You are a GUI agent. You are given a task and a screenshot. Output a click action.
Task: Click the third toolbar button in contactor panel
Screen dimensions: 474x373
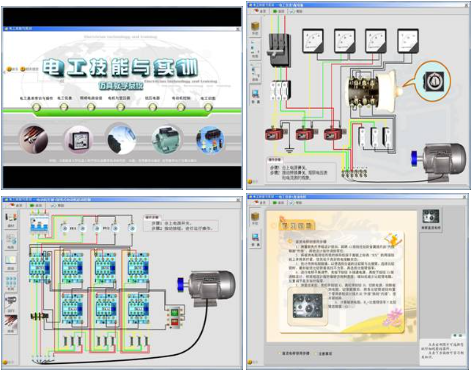pos(58,205)
